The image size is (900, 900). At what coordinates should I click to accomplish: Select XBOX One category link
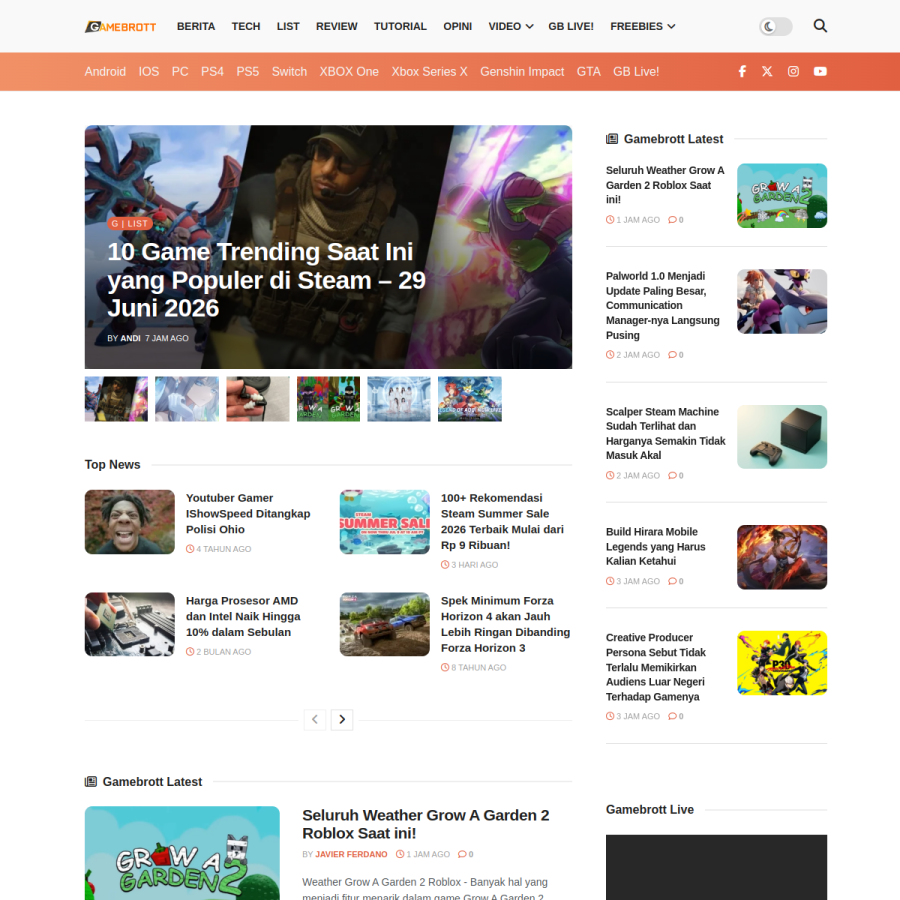coord(349,72)
